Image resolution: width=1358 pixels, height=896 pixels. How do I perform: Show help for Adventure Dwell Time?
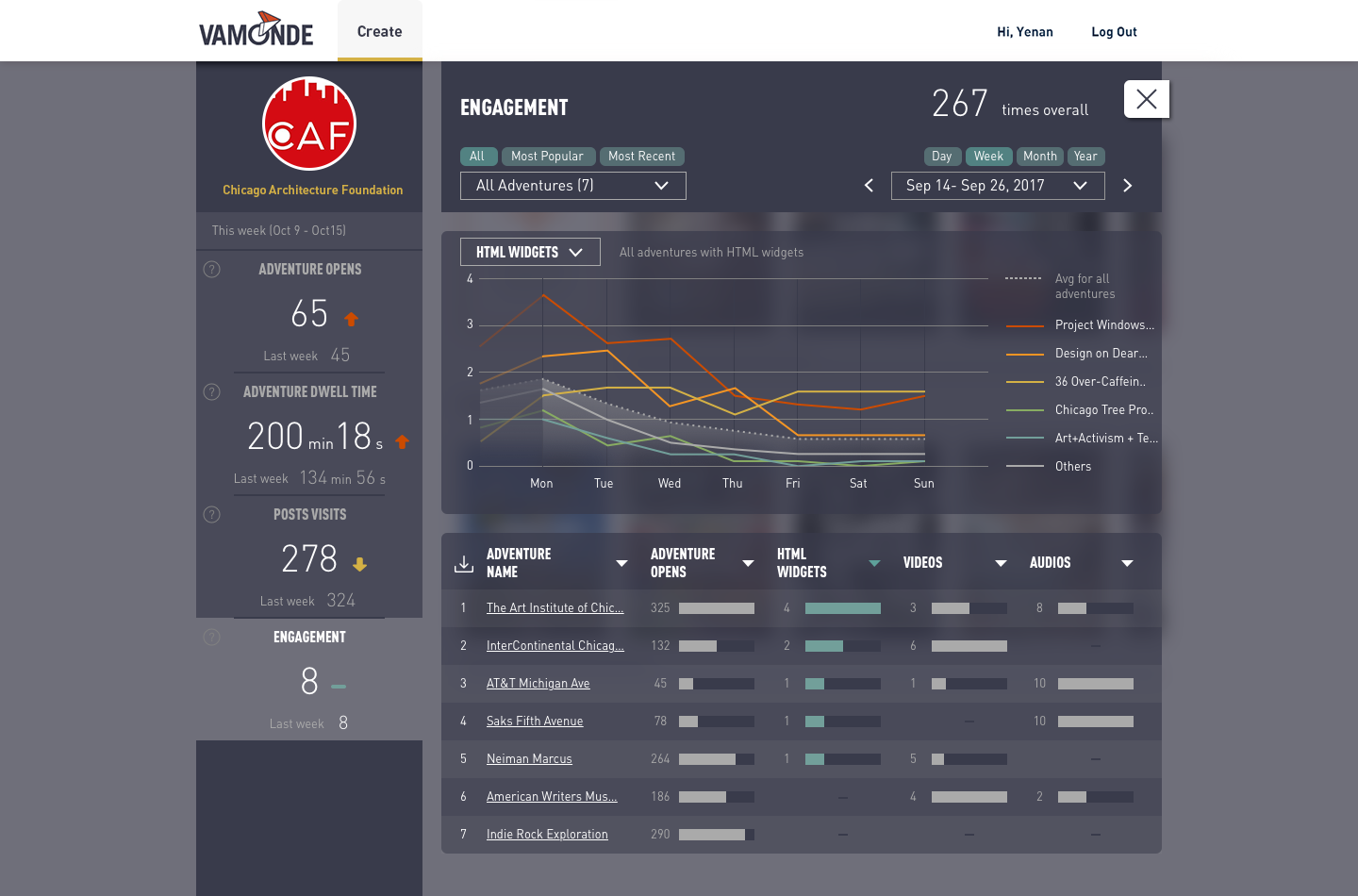point(212,392)
